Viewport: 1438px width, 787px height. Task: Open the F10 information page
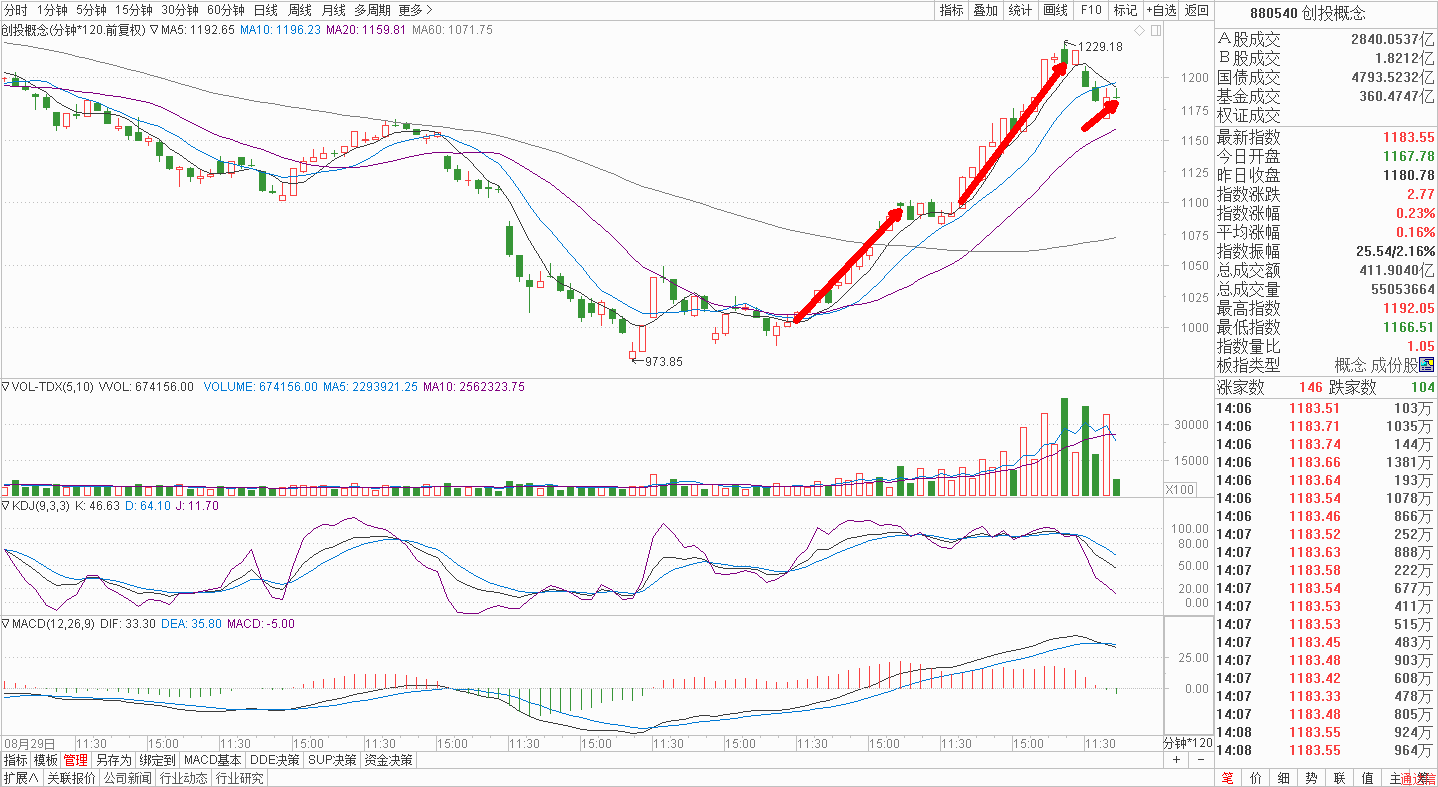(x=1090, y=10)
